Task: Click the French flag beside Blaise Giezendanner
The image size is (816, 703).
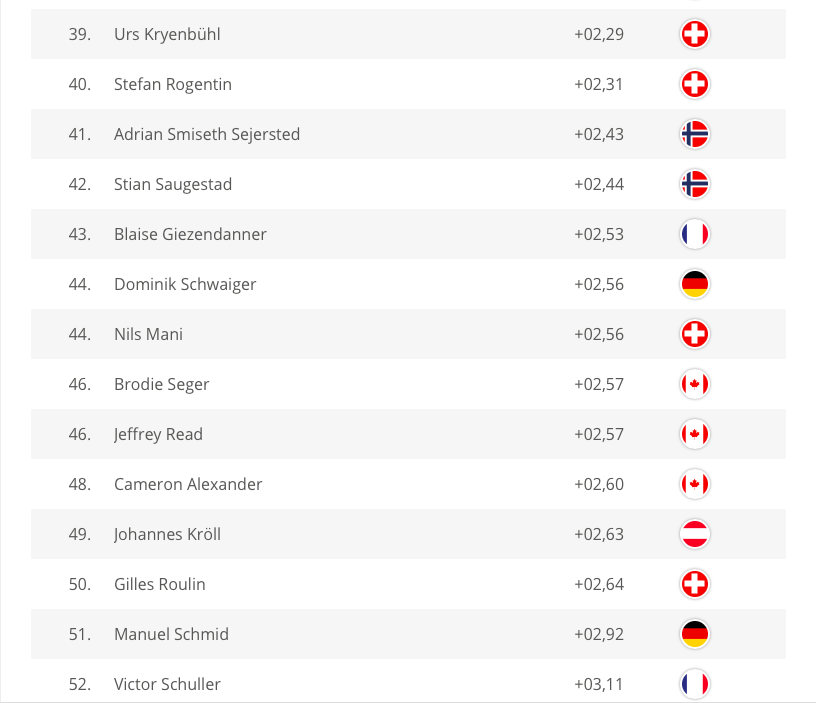Action: pos(694,234)
